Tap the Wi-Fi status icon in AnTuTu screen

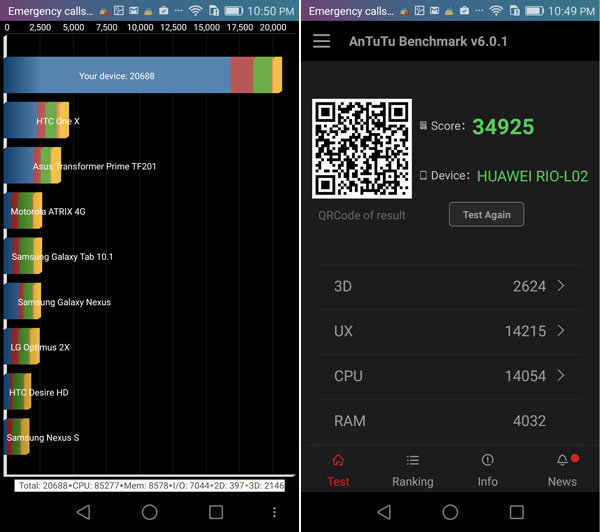tap(496, 11)
